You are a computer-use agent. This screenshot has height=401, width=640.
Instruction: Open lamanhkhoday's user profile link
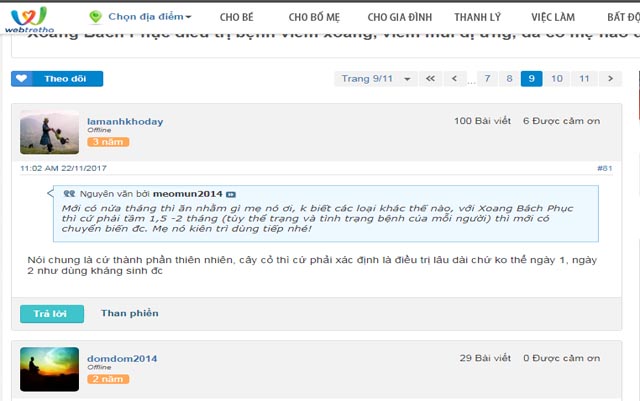[x=124, y=121]
